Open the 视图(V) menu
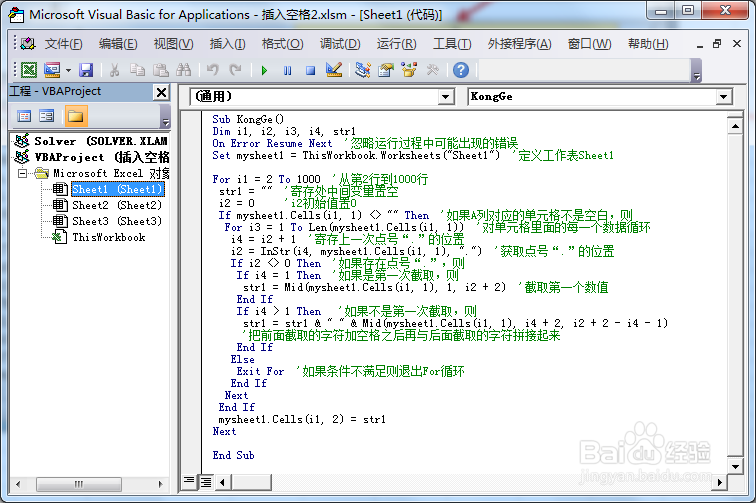756x503 pixels. pos(174,44)
